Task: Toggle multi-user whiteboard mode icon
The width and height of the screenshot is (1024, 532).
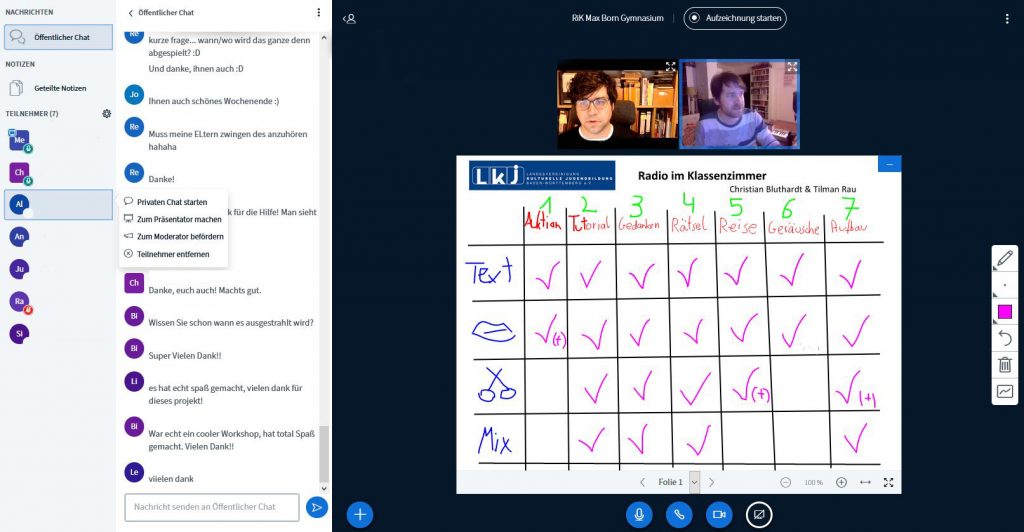Action: point(1005,391)
